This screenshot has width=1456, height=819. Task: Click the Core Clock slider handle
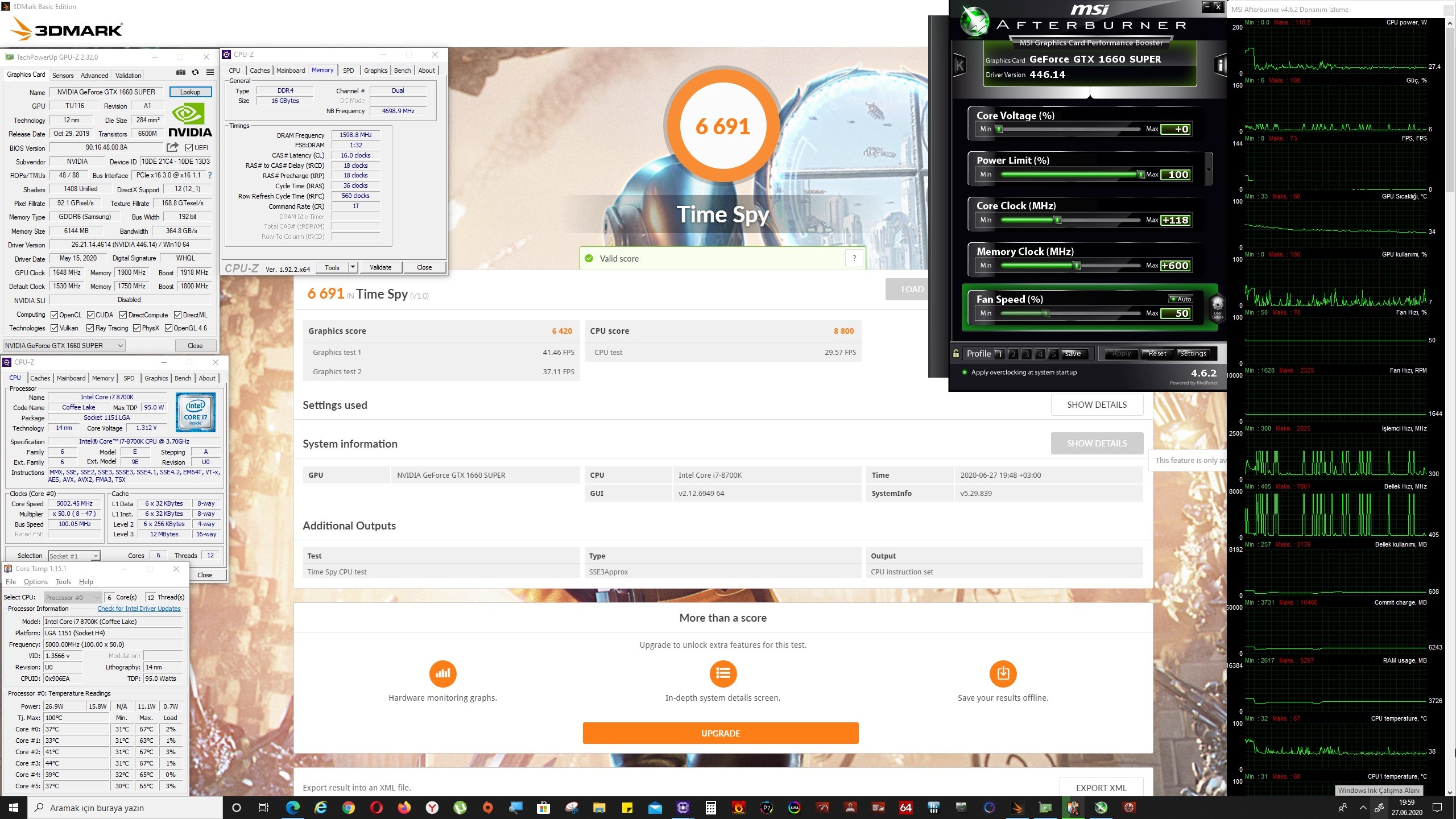pyautogui.click(x=1058, y=220)
